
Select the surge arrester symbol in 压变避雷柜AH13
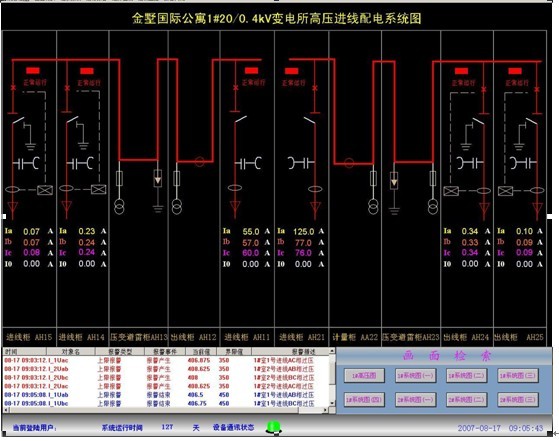click(x=158, y=178)
